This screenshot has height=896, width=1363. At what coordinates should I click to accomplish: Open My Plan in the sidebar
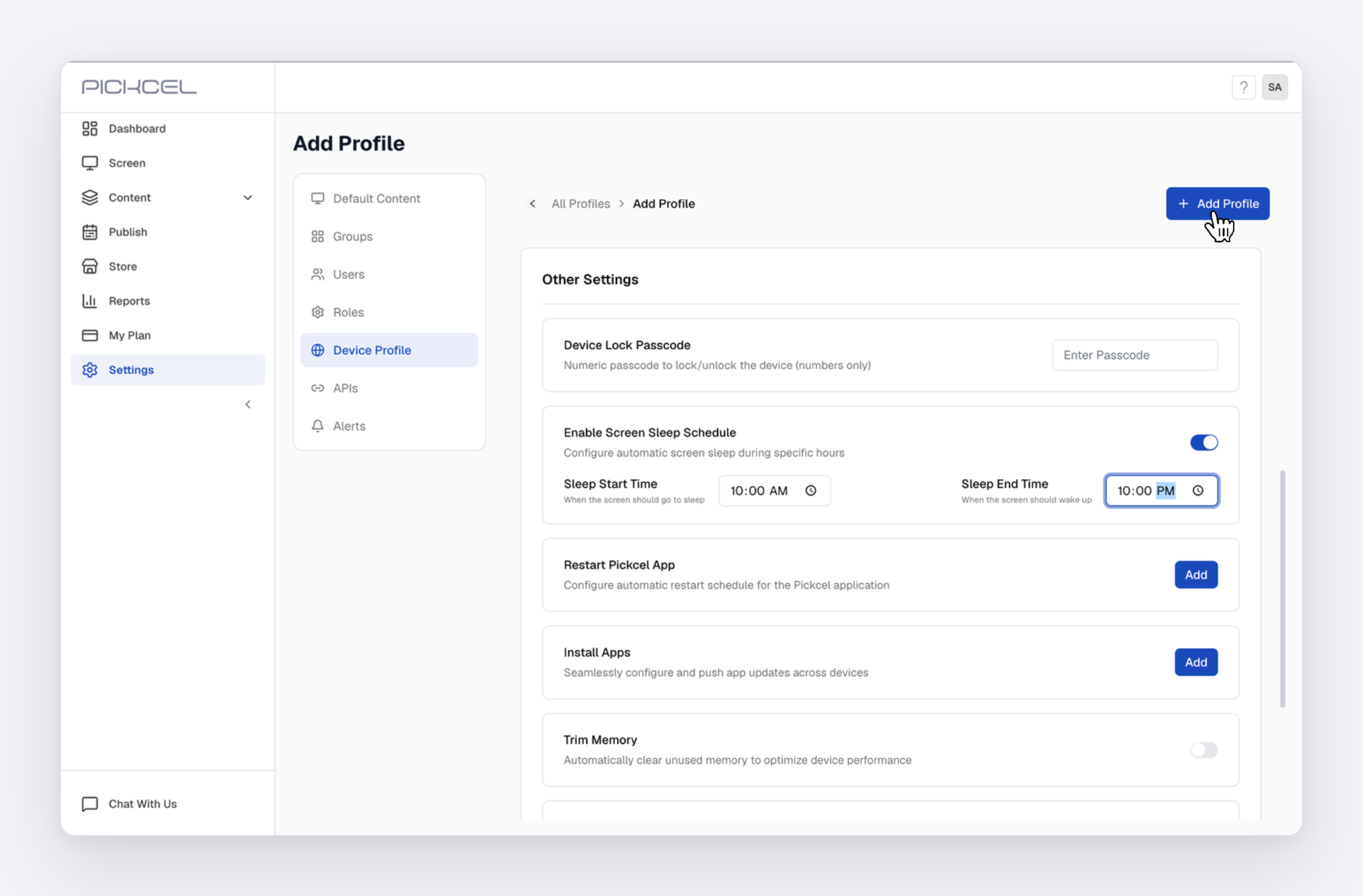pyautogui.click(x=168, y=335)
